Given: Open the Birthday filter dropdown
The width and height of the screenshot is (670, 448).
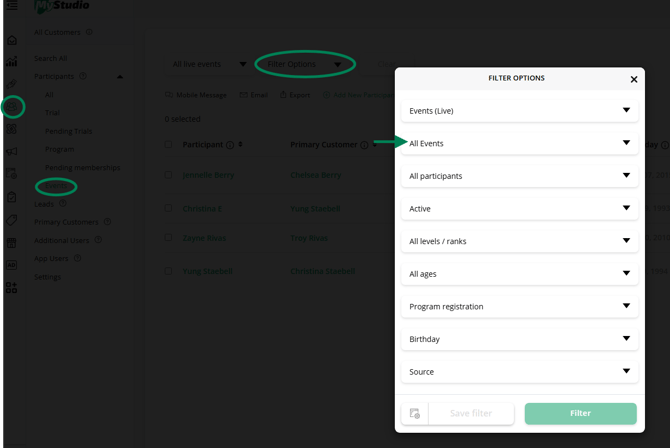Looking at the screenshot, I should click(x=519, y=339).
